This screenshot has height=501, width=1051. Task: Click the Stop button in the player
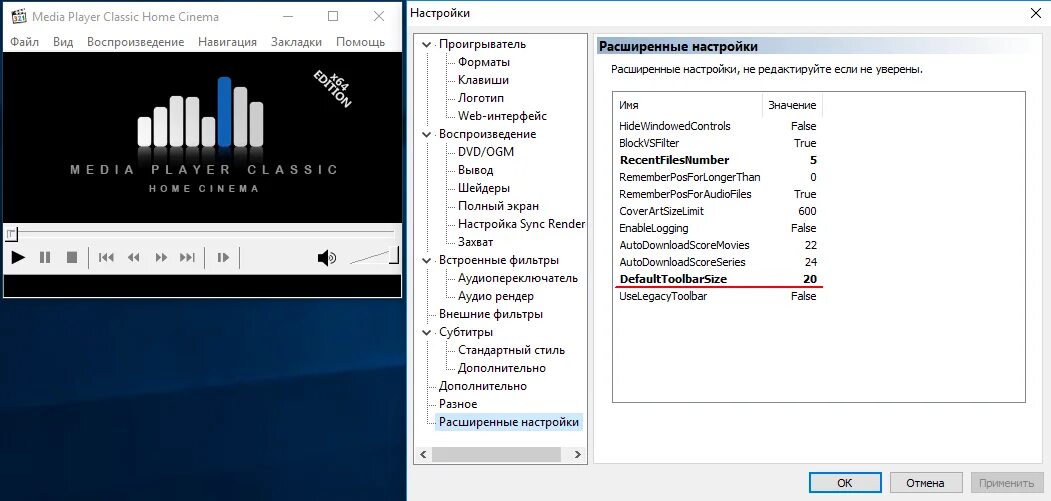(x=72, y=257)
